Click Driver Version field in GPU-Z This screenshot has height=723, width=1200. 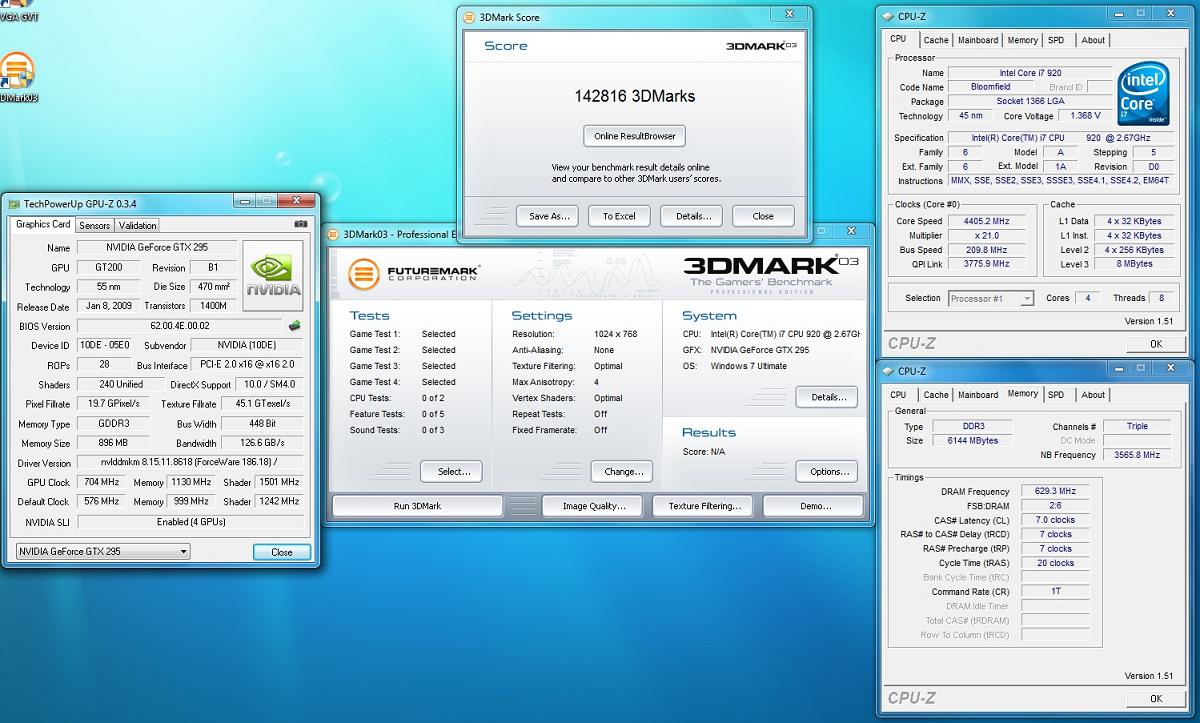tap(190, 463)
